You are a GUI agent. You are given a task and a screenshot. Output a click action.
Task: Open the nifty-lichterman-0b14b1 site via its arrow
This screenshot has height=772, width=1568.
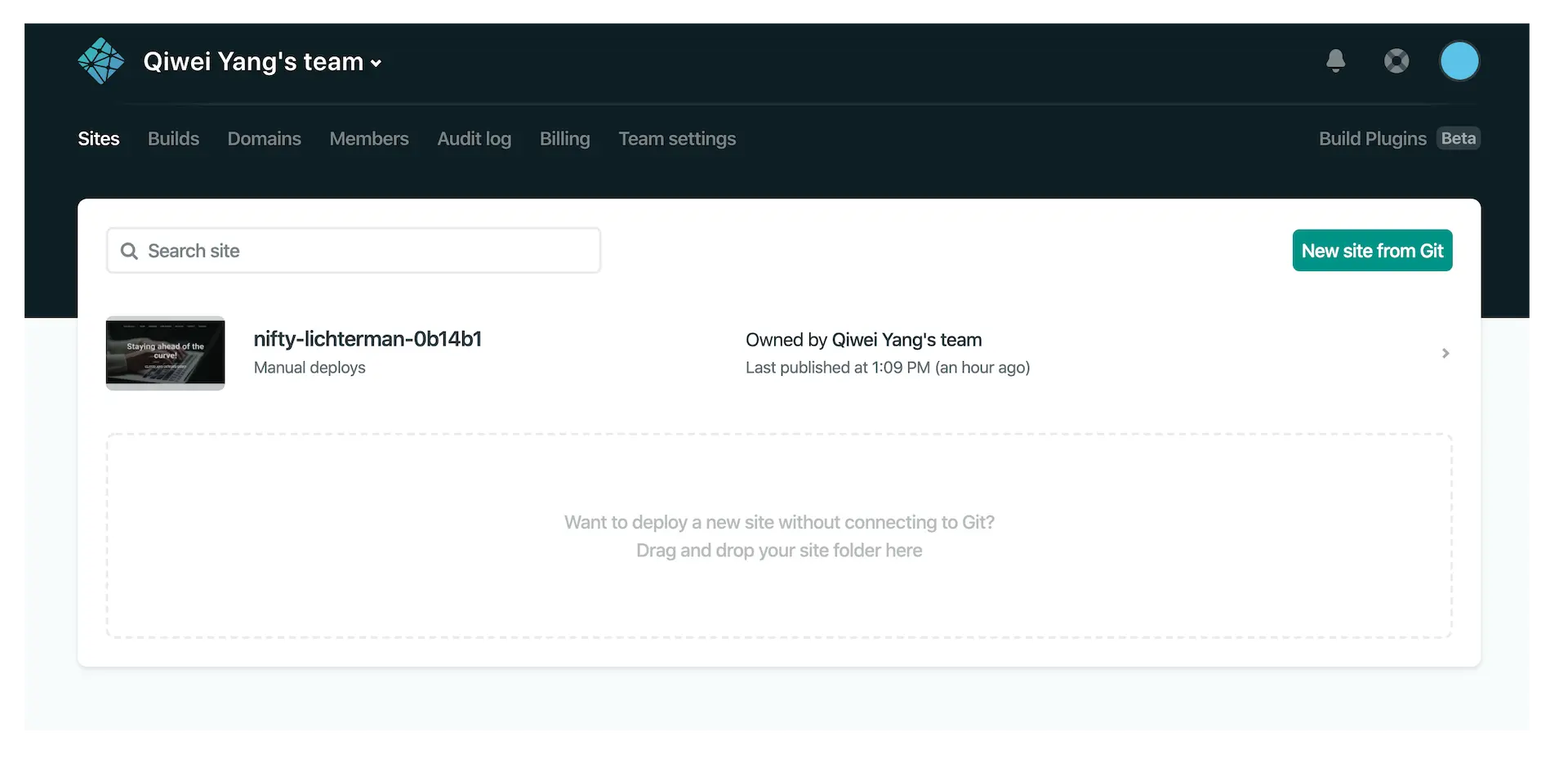1445,353
